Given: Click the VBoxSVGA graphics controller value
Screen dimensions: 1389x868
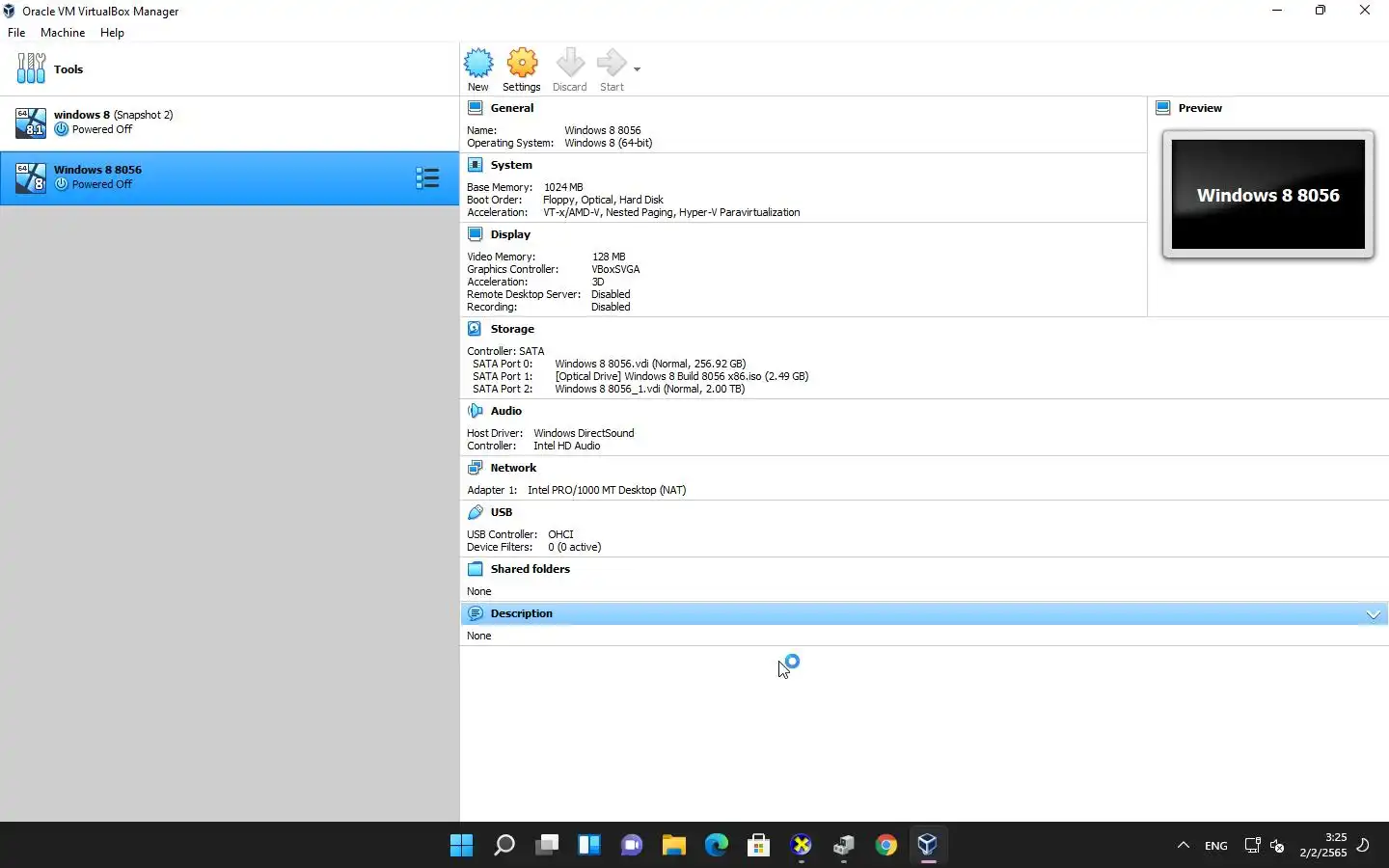Looking at the screenshot, I should tap(615, 269).
